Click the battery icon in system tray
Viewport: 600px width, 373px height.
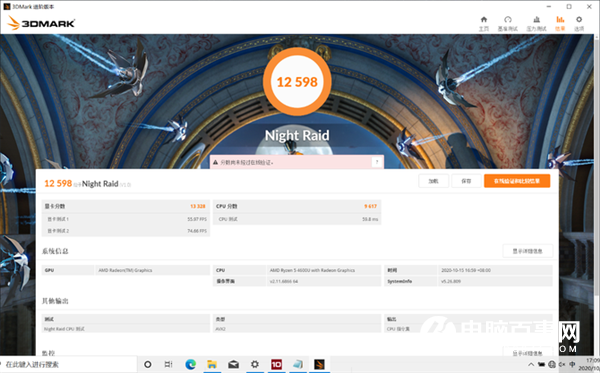541,365
